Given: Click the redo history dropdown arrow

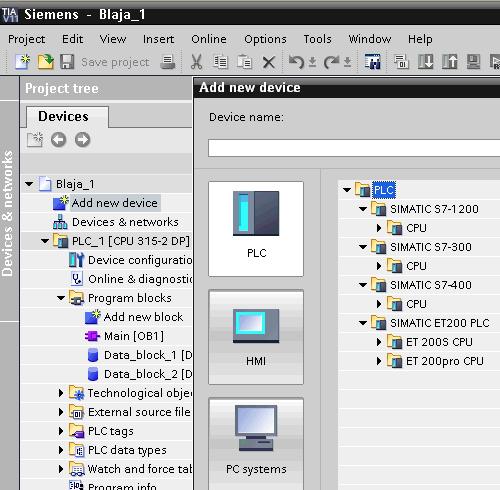Looking at the screenshot, I should coord(347,62).
